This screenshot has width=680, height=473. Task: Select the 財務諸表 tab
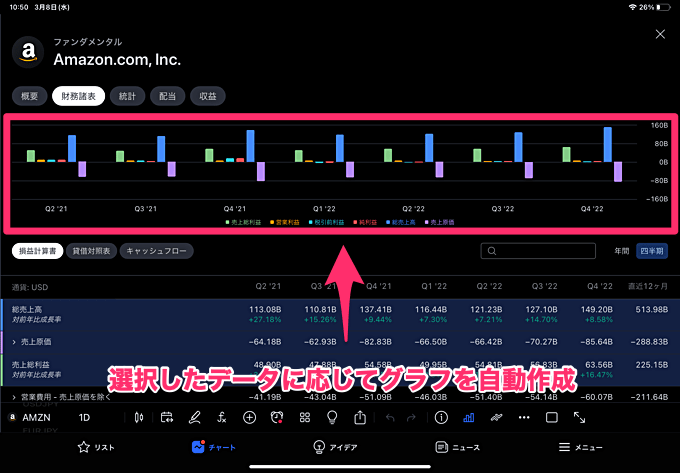click(78, 96)
